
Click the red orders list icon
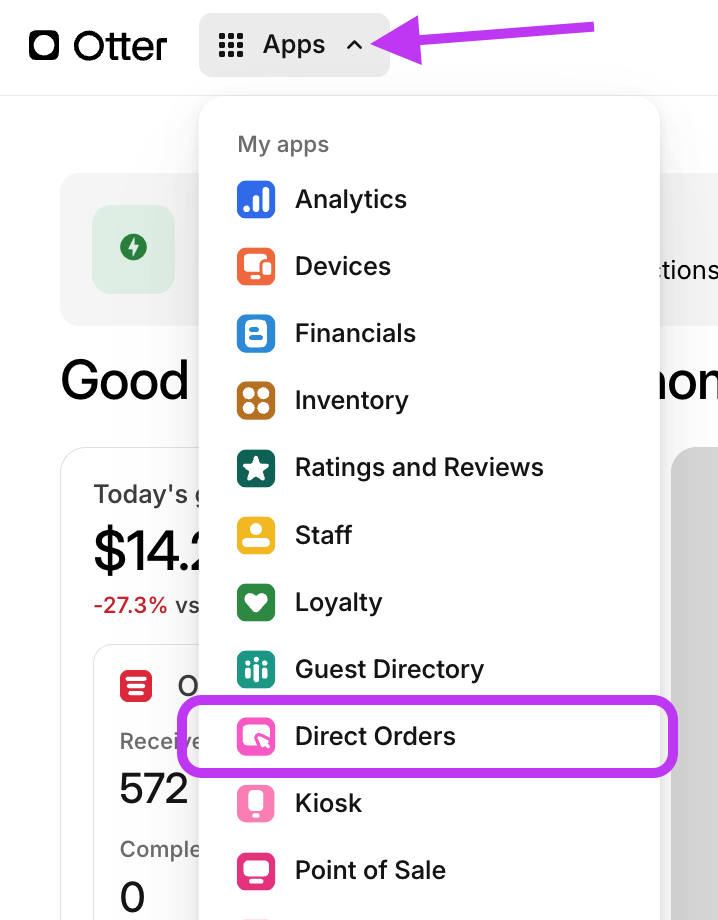click(138, 686)
